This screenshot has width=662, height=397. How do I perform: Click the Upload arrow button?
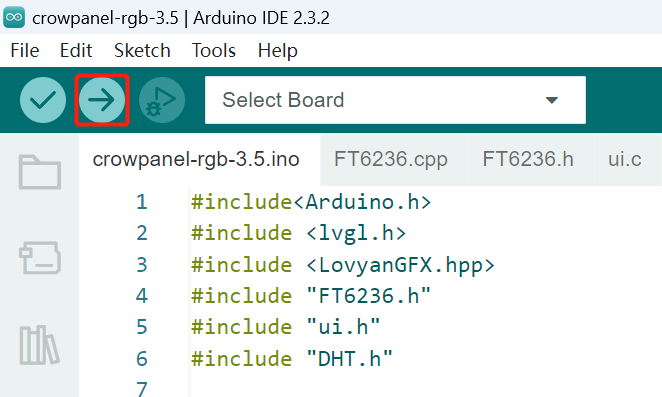click(102, 100)
